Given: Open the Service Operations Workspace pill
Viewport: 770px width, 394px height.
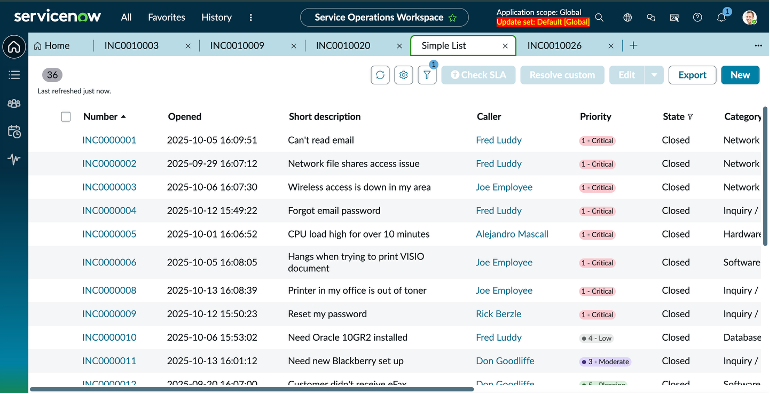Looking at the screenshot, I should pos(384,18).
